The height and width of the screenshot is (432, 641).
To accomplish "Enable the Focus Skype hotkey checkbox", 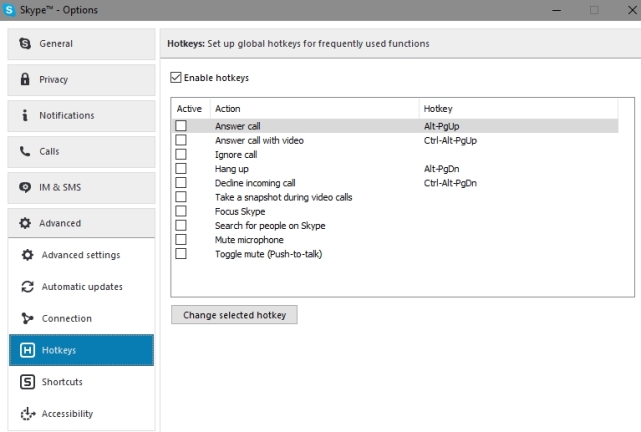I will (x=181, y=211).
